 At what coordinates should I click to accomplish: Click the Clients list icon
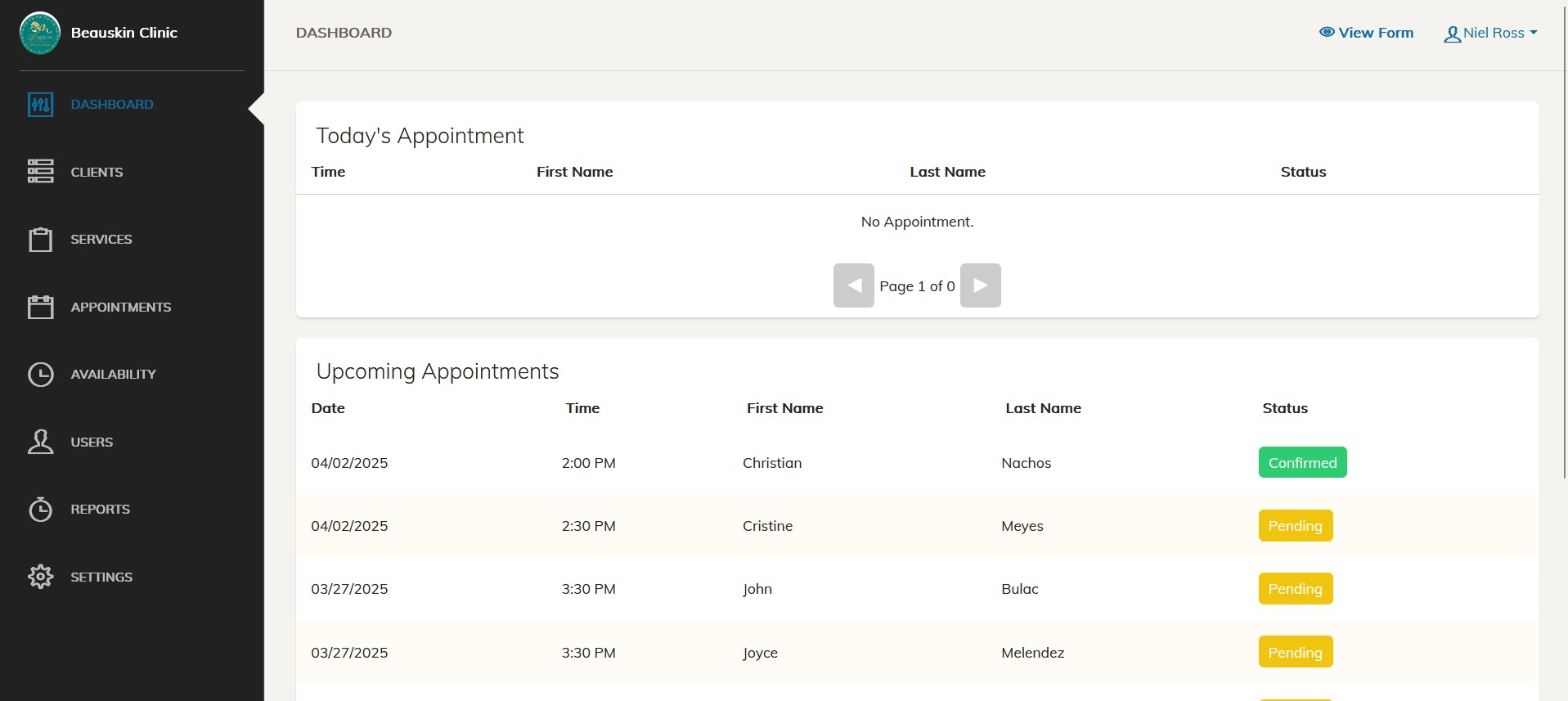(x=41, y=171)
